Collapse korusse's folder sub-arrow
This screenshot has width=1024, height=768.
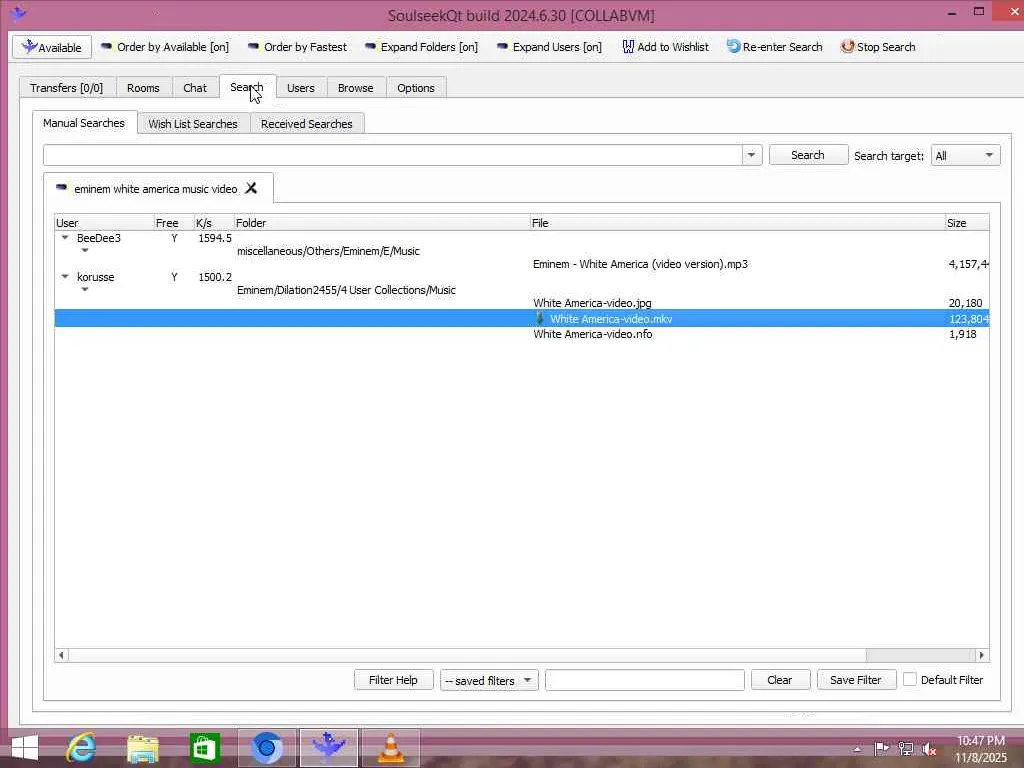tap(85, 289)
